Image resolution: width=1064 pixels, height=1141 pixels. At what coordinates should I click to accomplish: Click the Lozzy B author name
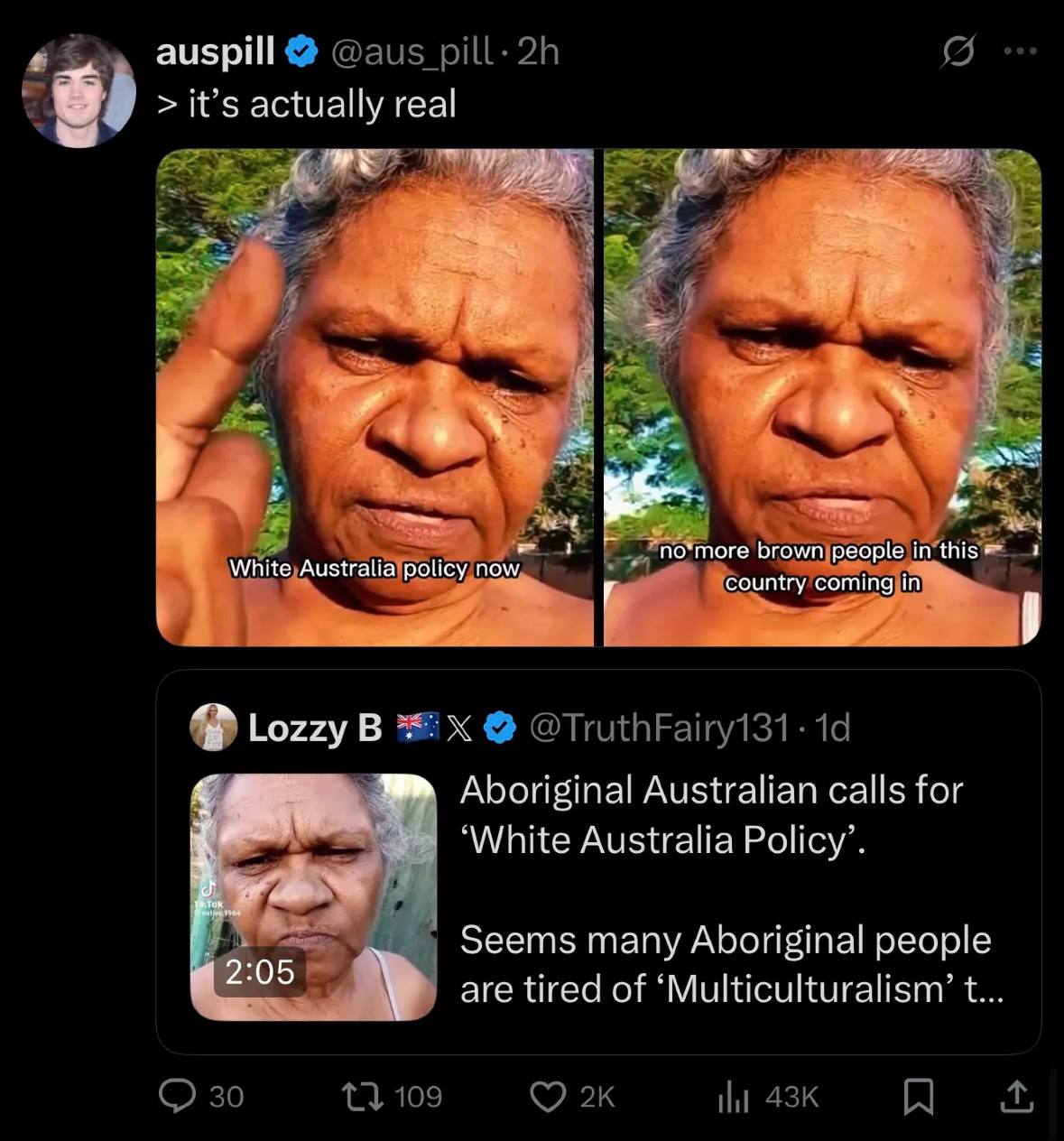click(x=315, y=728)
